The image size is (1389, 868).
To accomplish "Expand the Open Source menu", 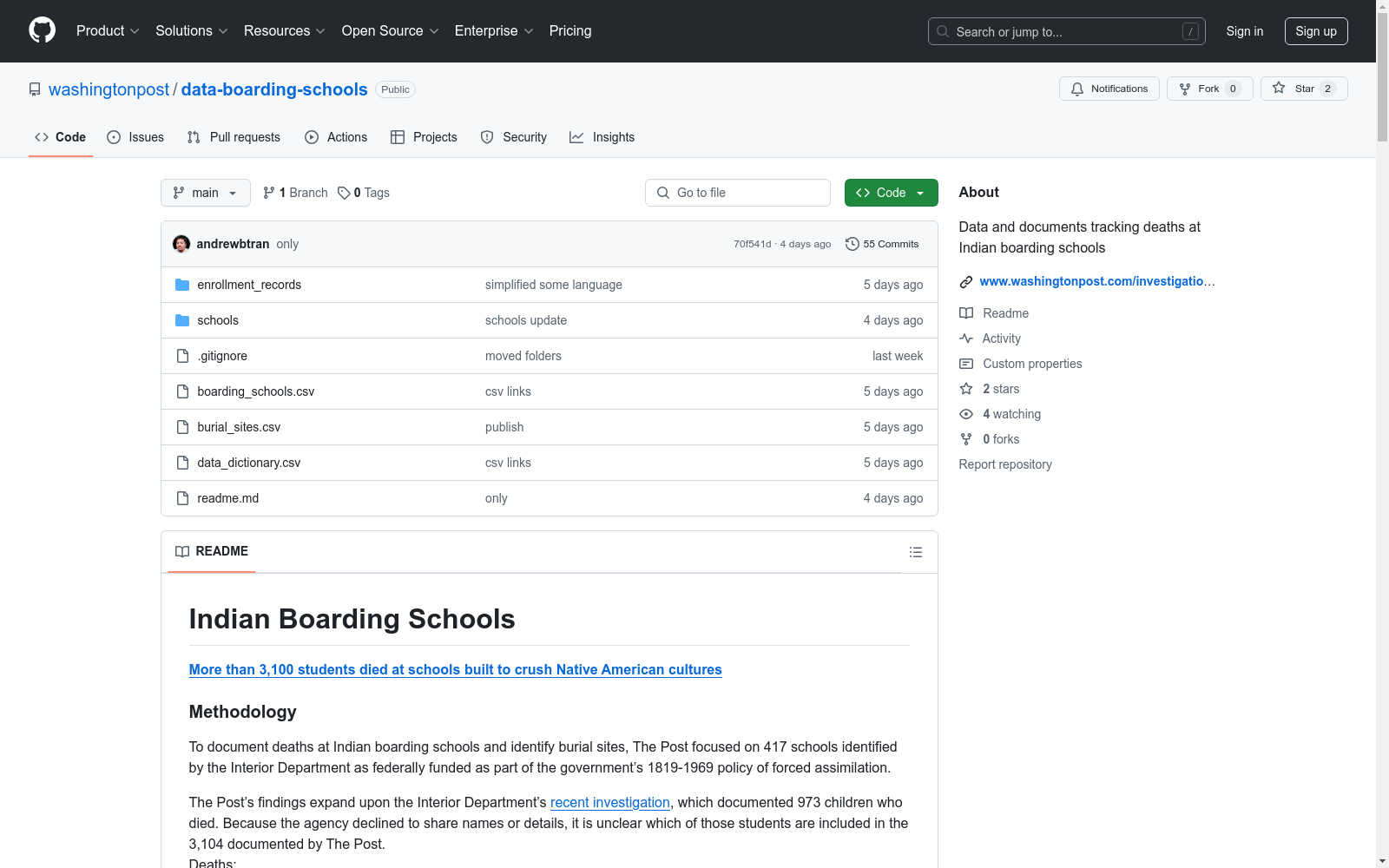I will pyautogui.click(x=390, y=30).
